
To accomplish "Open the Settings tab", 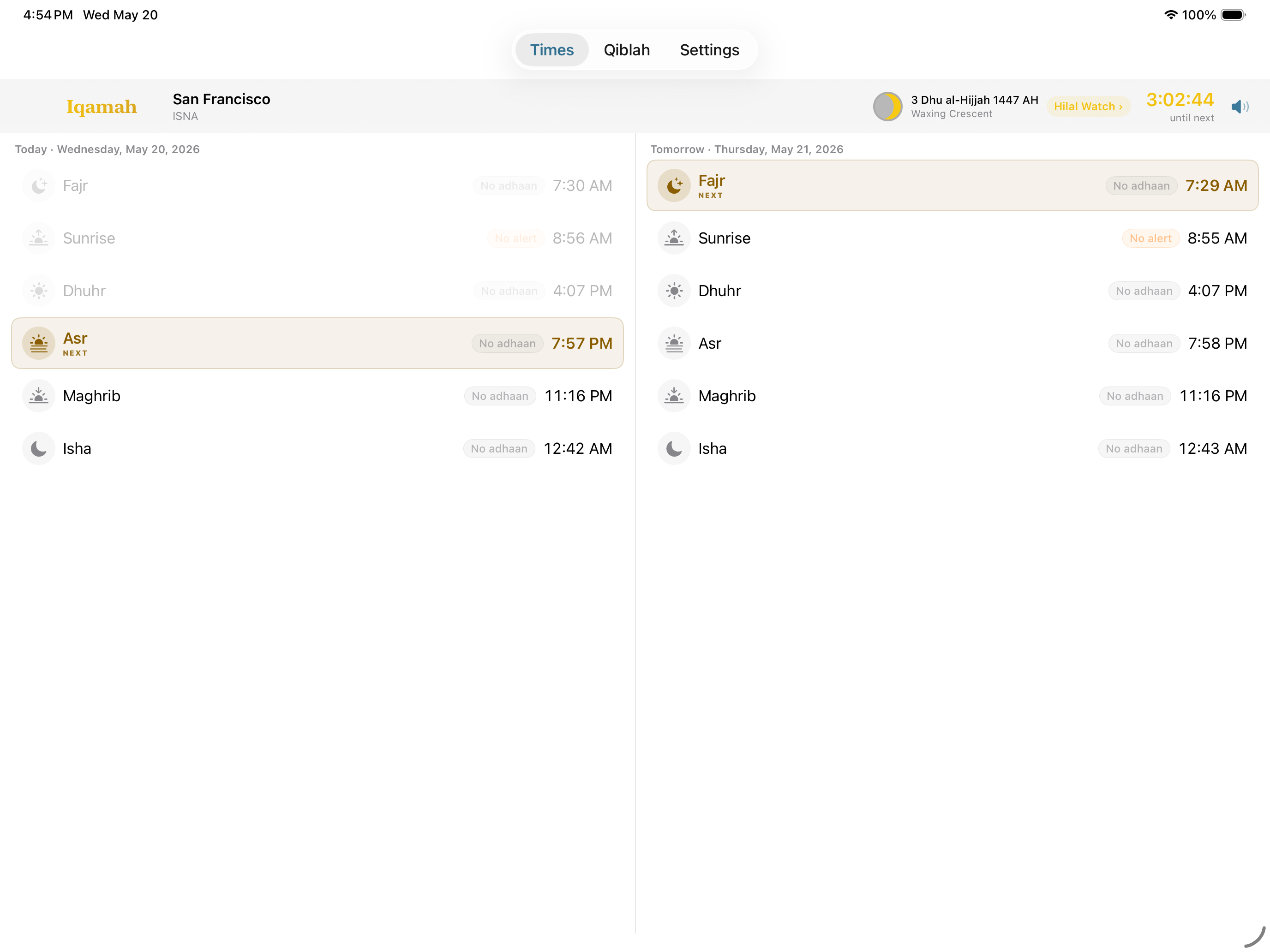I will click(x=709, y=50).
